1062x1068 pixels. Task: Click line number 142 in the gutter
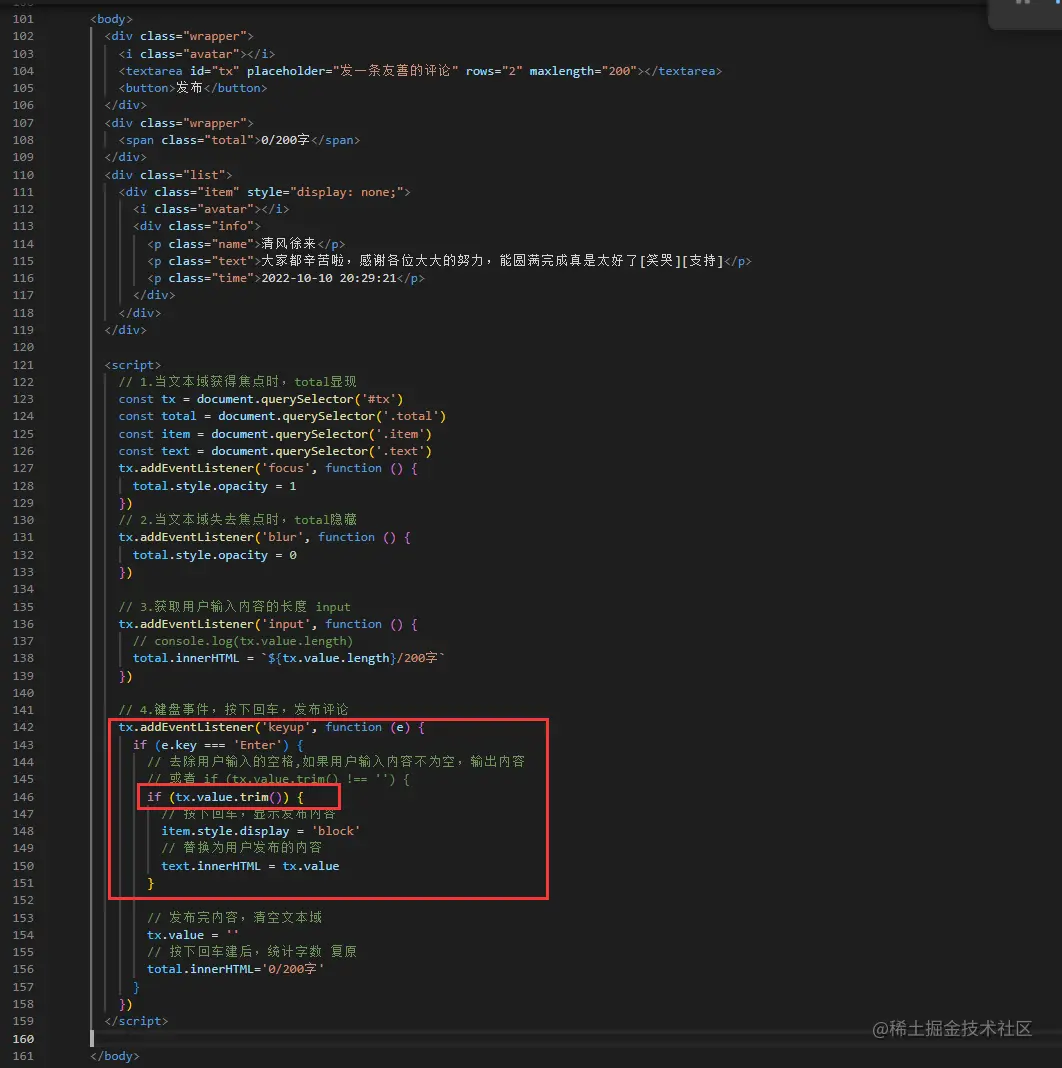point(22,727)
